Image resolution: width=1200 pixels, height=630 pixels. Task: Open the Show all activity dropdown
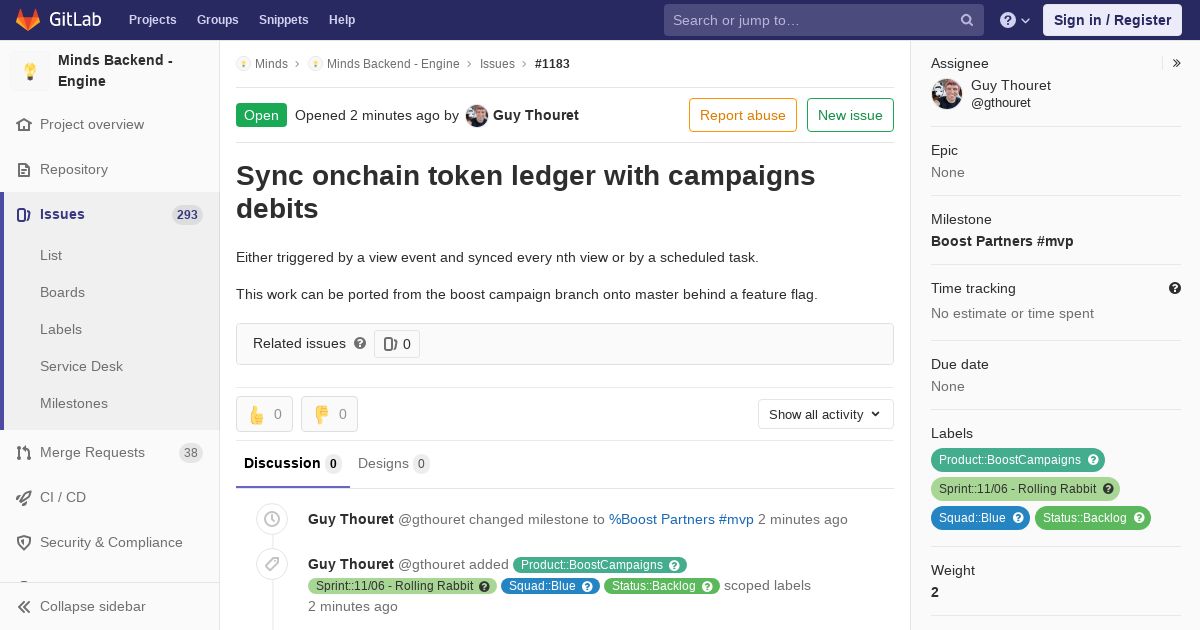826,414
